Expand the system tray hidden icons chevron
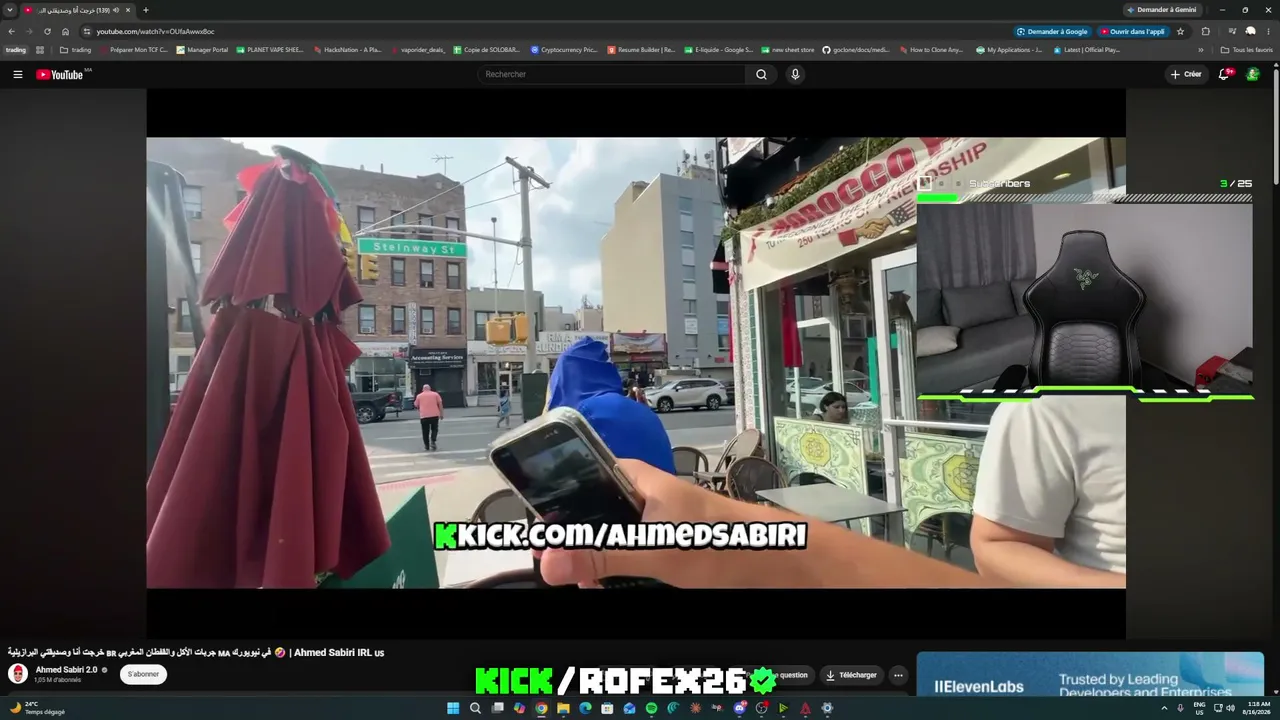1280x720 pixels. pos(1164,708)
